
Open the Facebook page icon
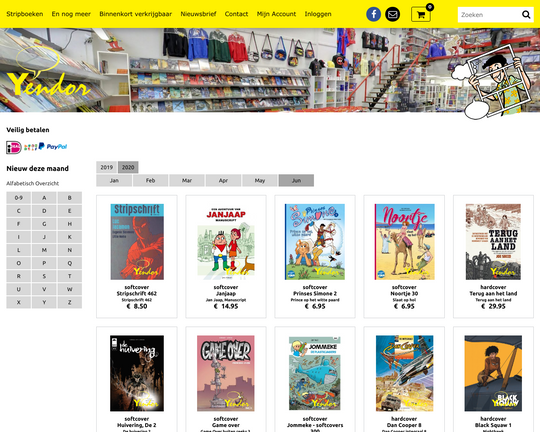tap(373, 14)
